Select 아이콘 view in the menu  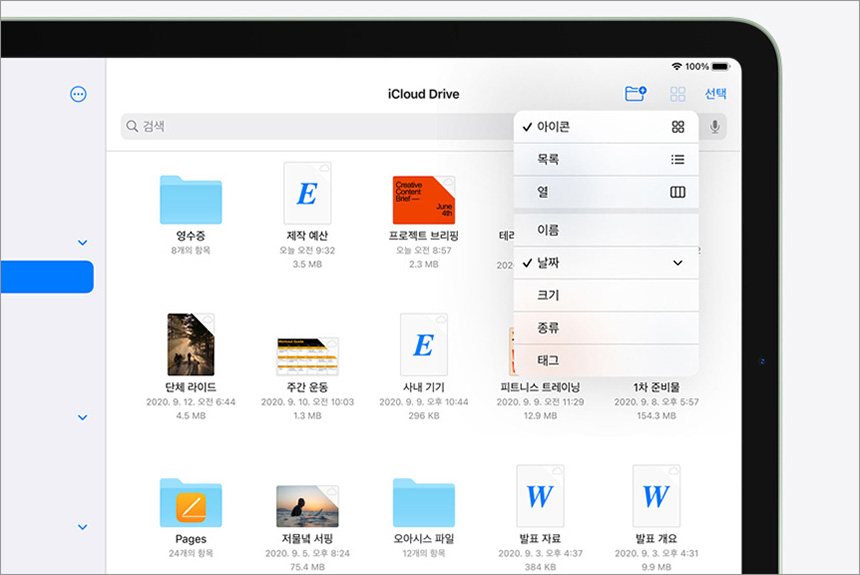606,127
